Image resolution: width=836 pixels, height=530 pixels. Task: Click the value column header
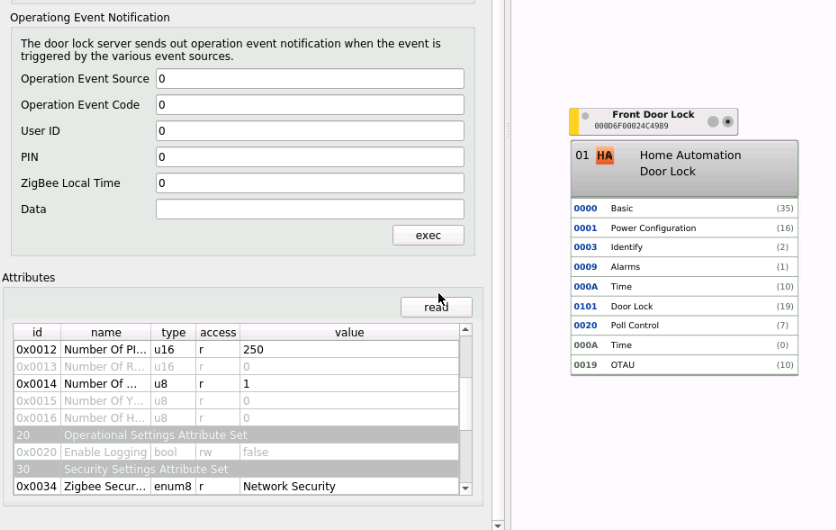point(349,332)
